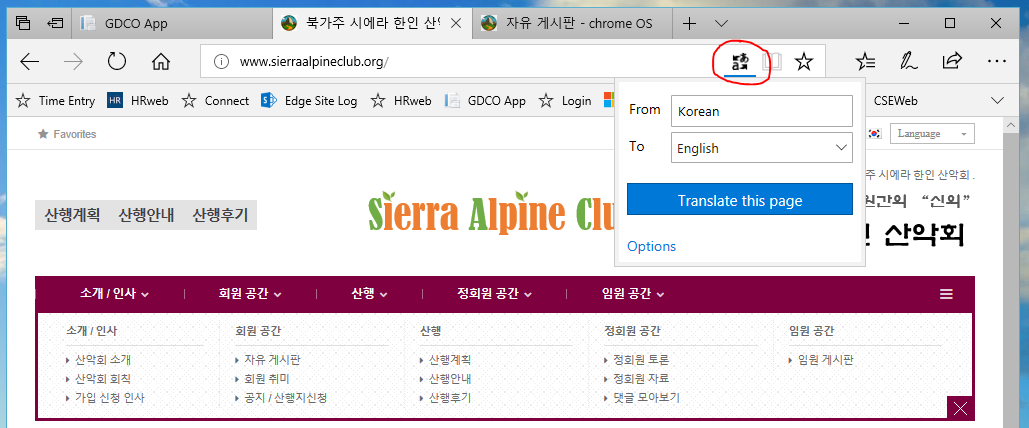Open the hamburger menu on maroon navbar

(x=946, y=294)
